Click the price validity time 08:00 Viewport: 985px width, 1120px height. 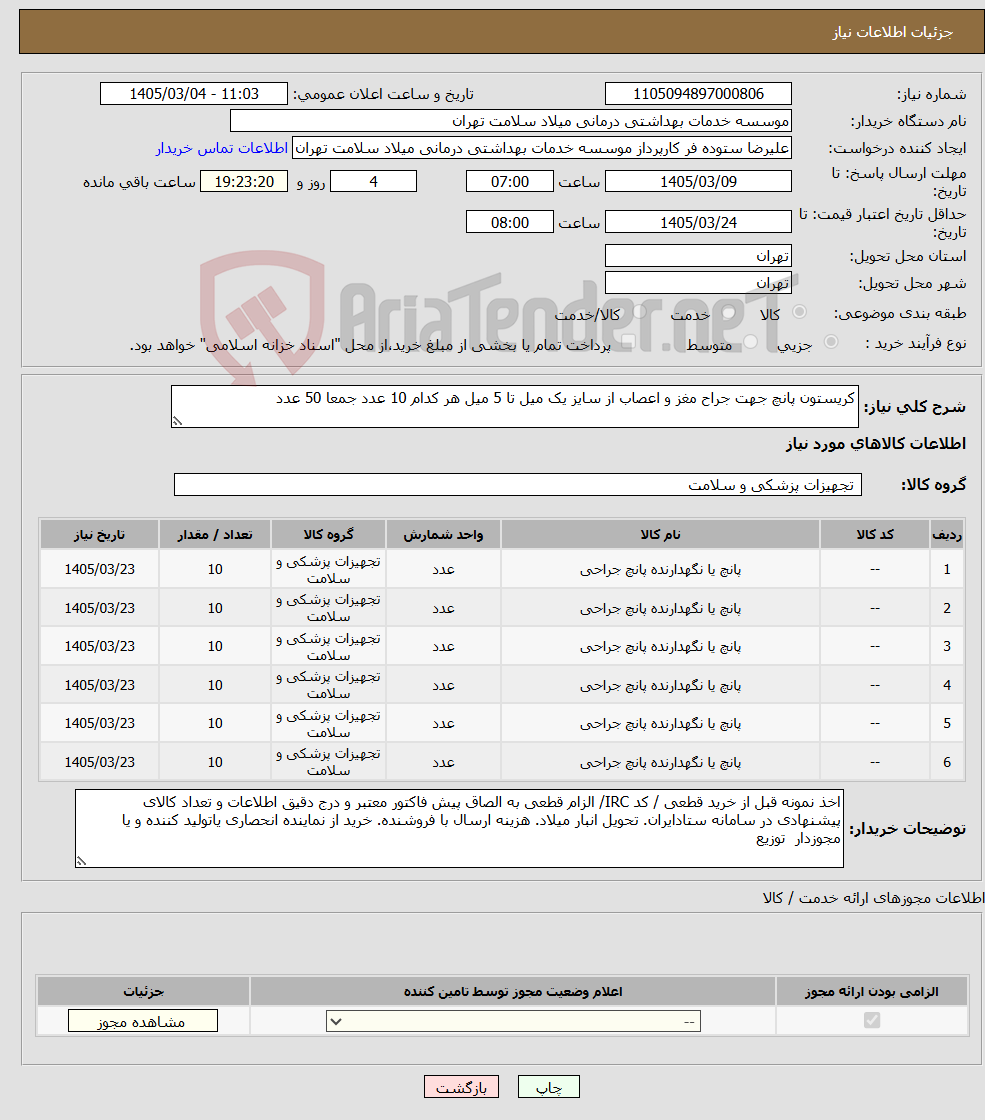click(x=509, y=222)
